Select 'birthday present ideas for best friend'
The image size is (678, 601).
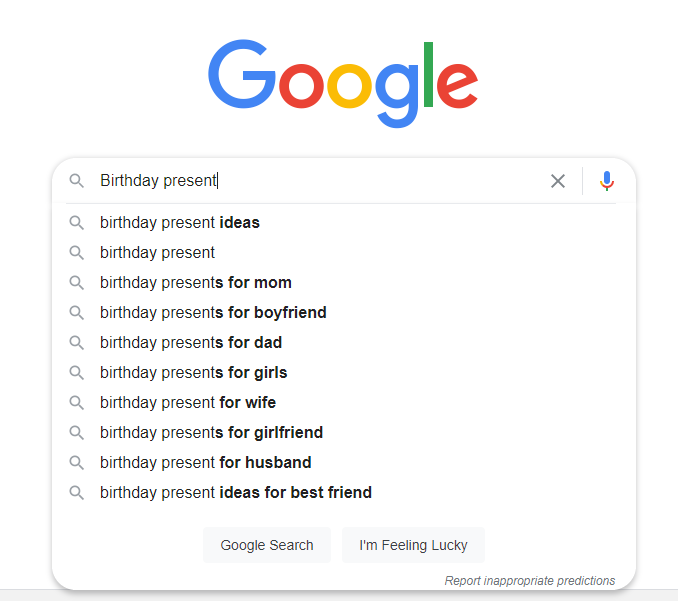pos(344,492)
